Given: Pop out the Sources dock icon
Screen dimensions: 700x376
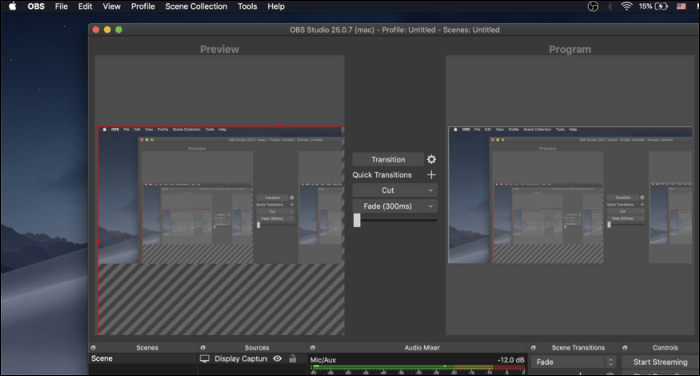Looking at the screenshot, I should click(x=203, y=347).
